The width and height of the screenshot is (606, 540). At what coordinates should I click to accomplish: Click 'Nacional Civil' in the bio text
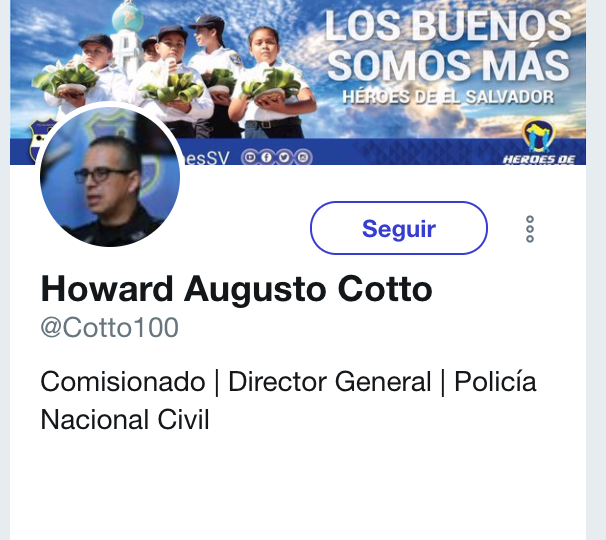click(x=125, y=419)
